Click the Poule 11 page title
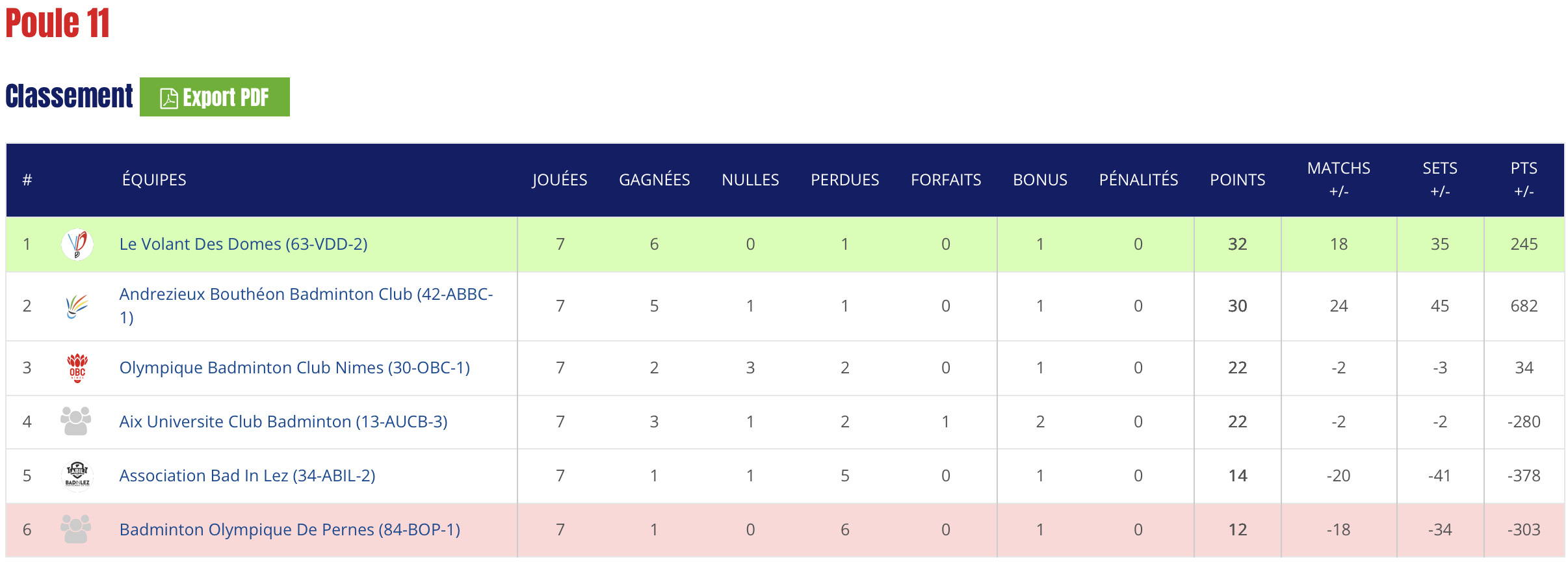Viewport: 1568px width, 562px height. pos(58,23)
